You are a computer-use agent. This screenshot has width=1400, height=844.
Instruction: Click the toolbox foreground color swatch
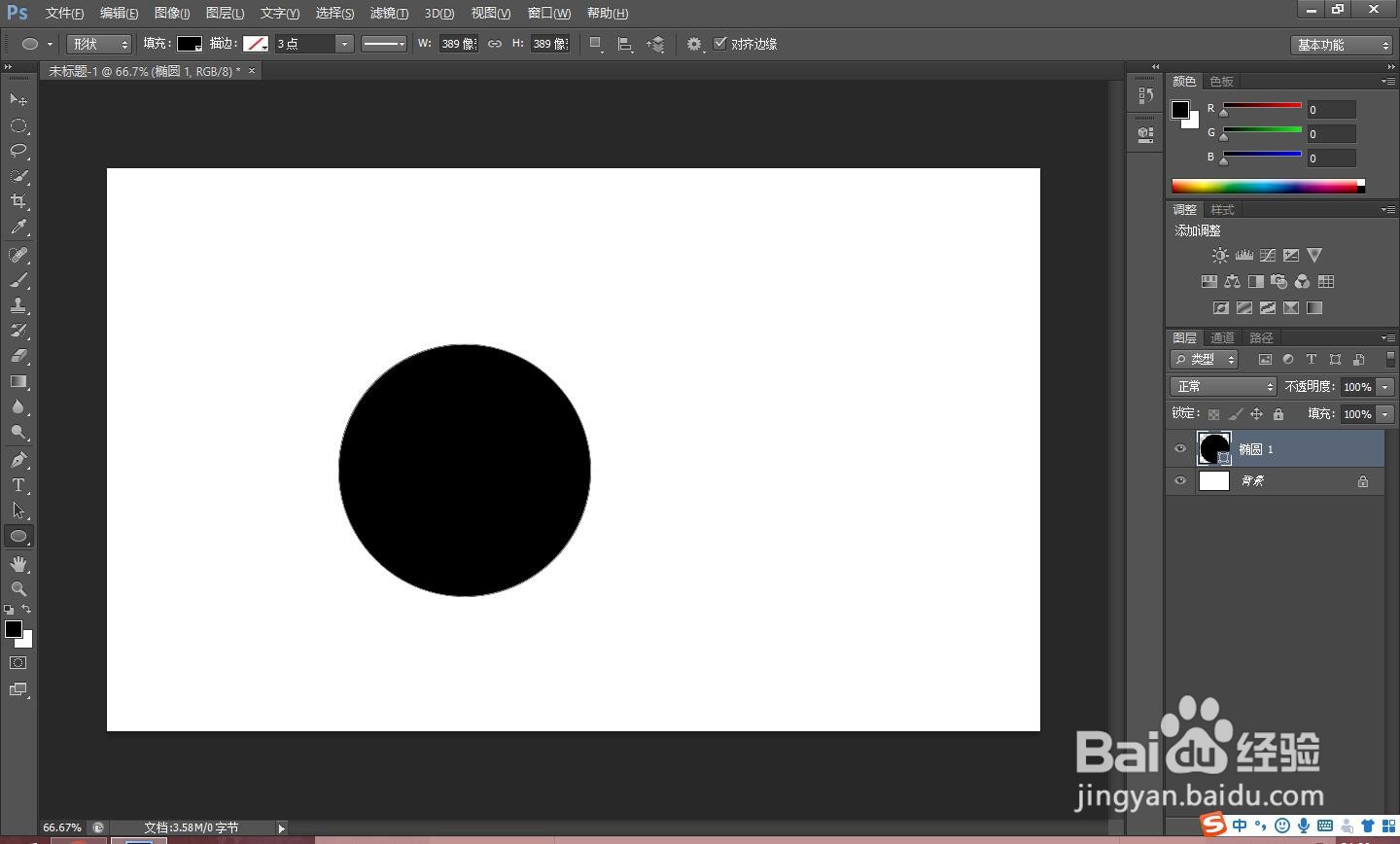(14, 629)
